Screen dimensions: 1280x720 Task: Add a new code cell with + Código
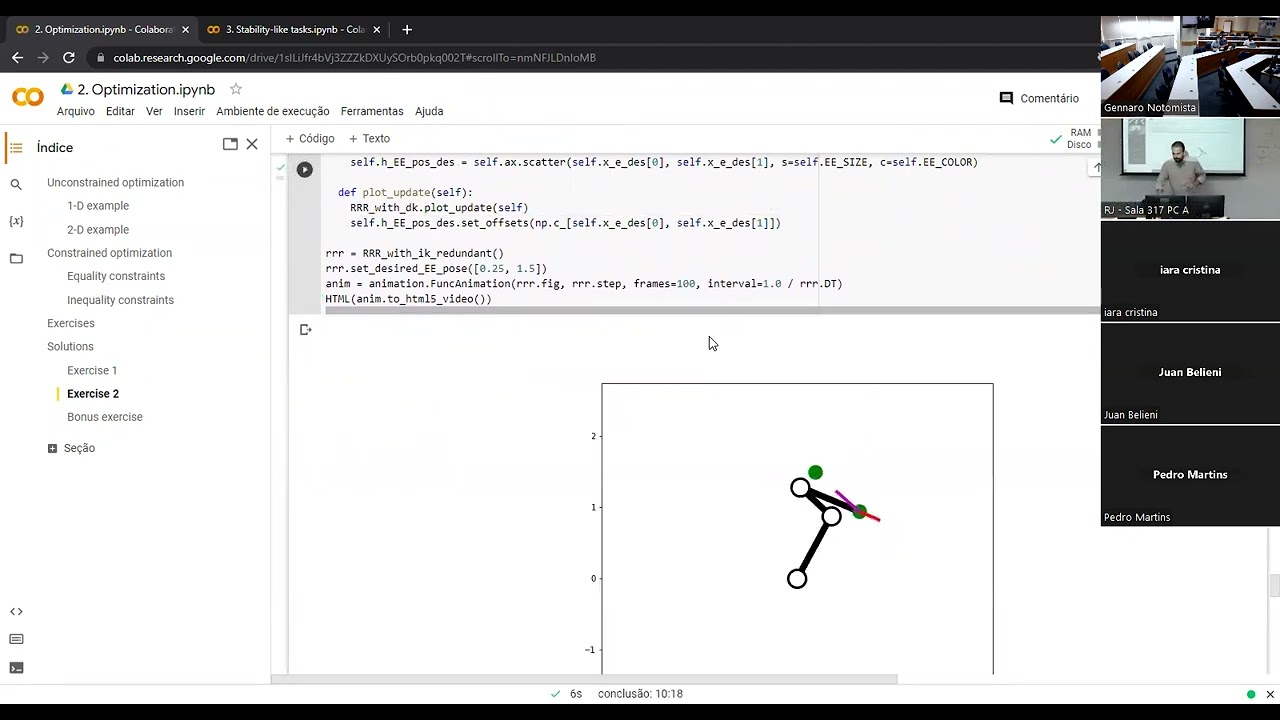tap(310, 139)
